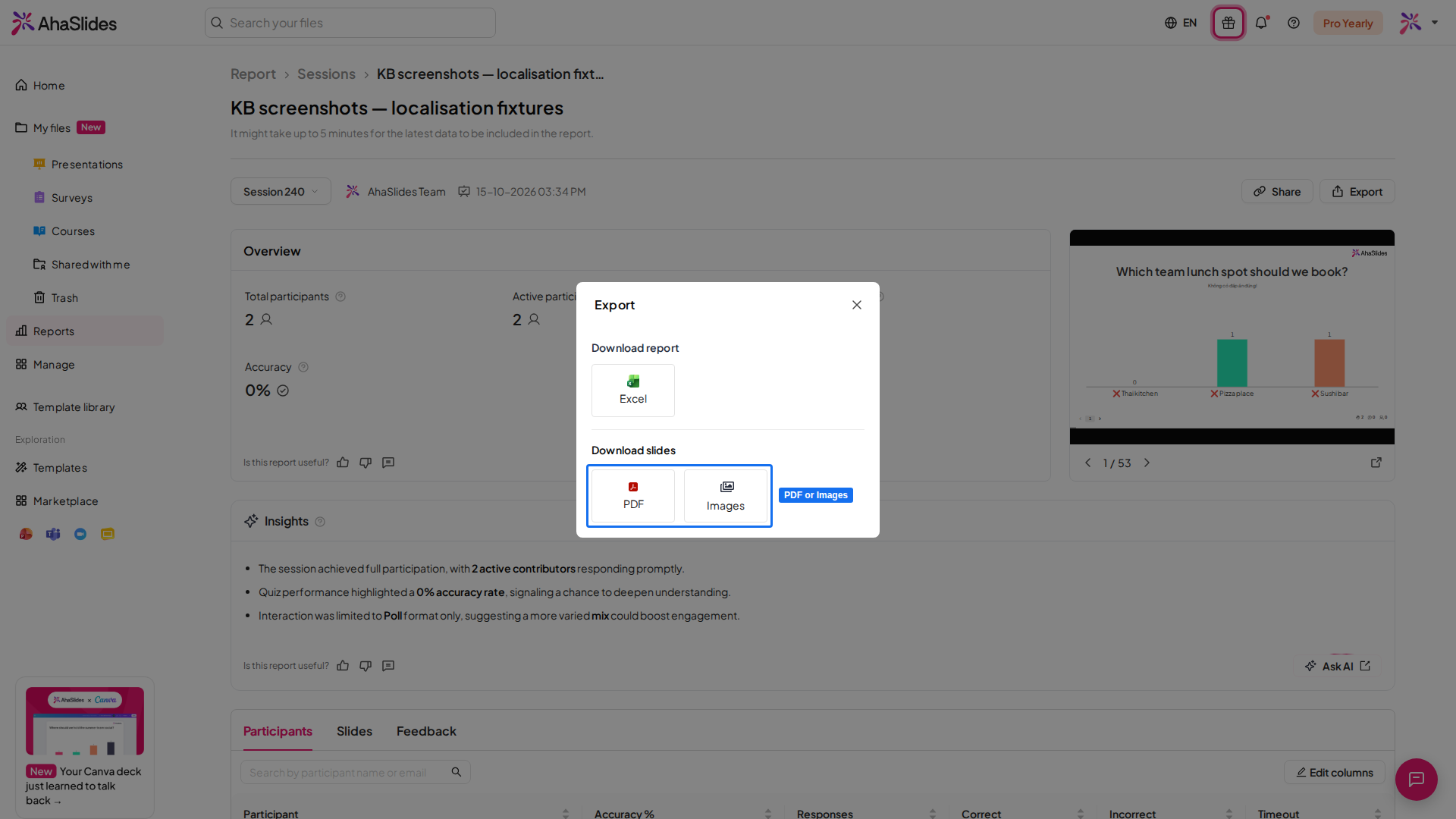Click the Report breadcrumb link

pyautogui.click(x=253, y=74)
